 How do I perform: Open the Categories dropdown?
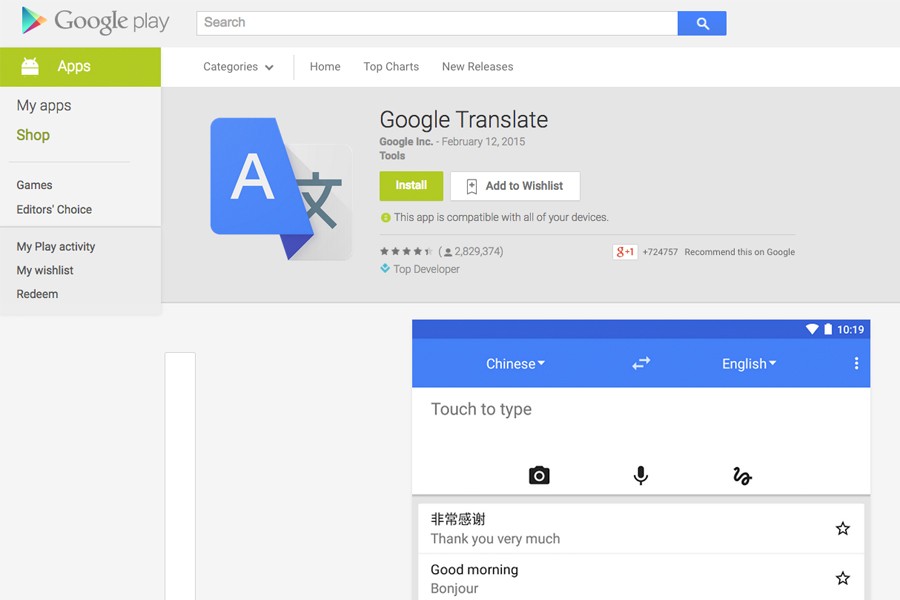238,67
